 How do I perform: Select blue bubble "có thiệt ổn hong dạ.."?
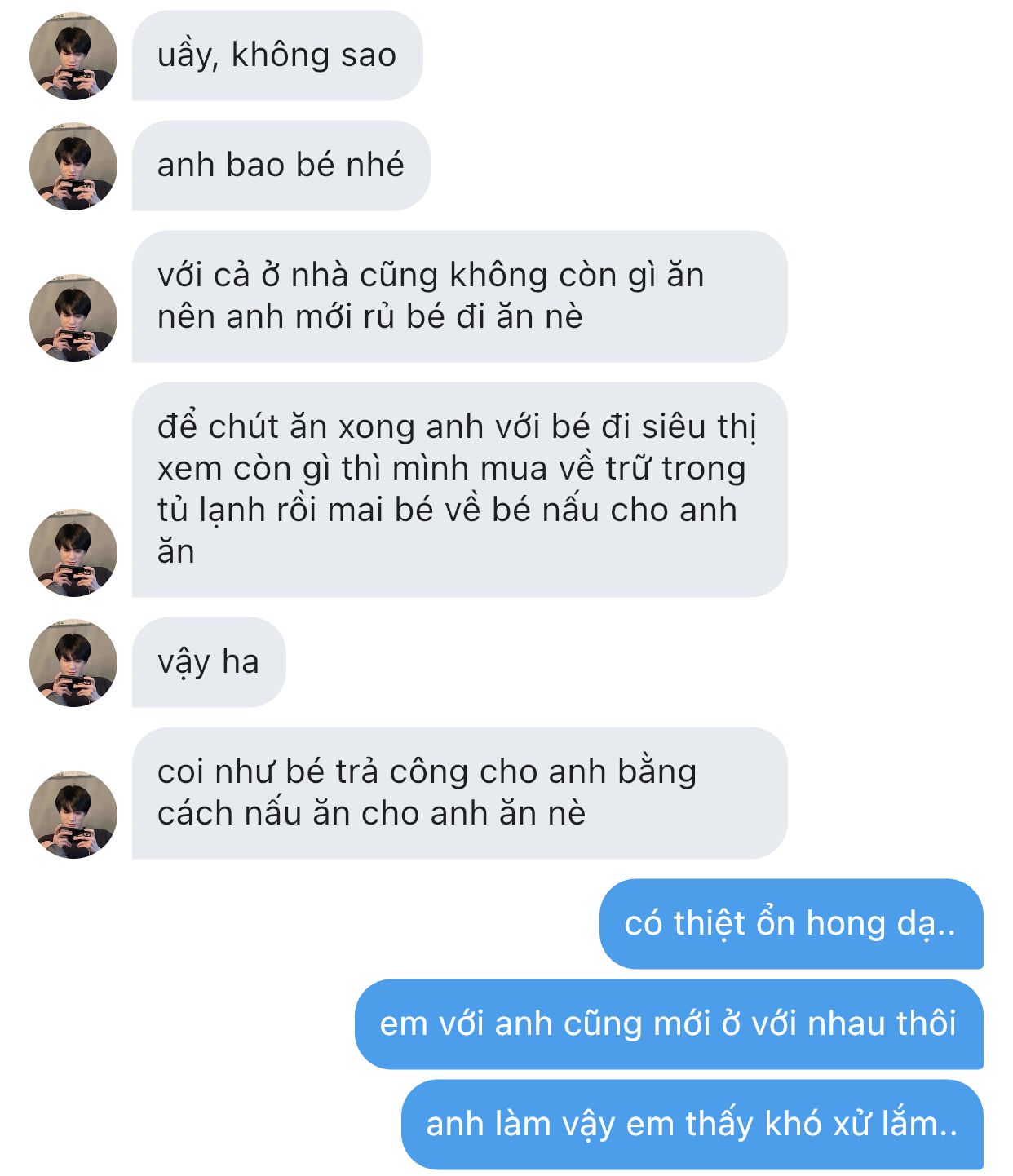click(x=791, y=924)
